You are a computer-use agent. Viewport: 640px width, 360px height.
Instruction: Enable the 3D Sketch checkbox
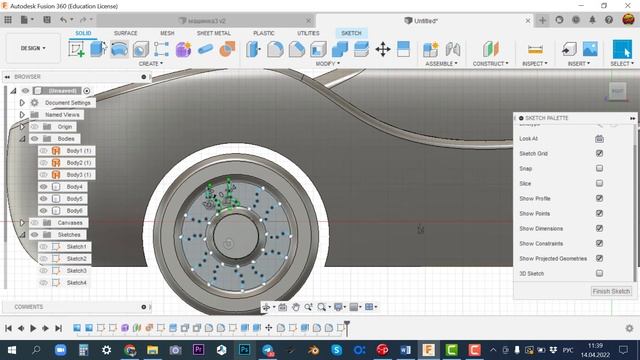tap(599, 273)
